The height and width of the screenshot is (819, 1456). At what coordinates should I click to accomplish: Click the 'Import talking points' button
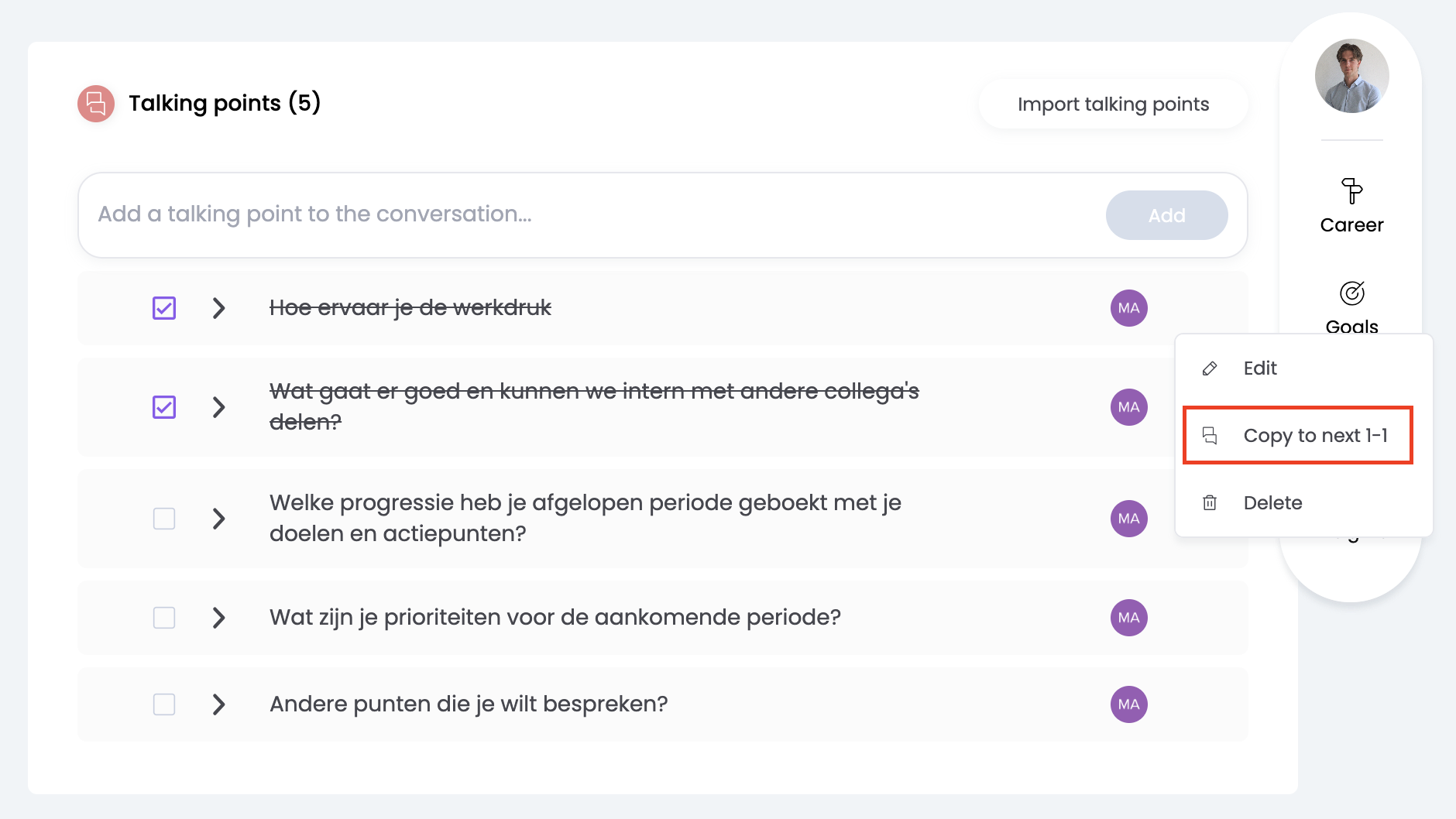pos(1113,105)
